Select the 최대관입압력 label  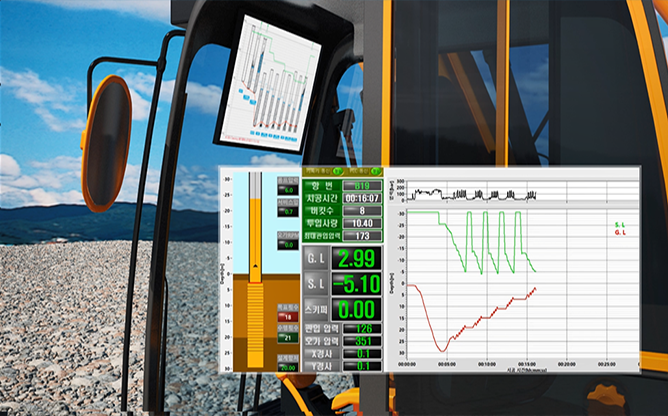coord(322,235)
